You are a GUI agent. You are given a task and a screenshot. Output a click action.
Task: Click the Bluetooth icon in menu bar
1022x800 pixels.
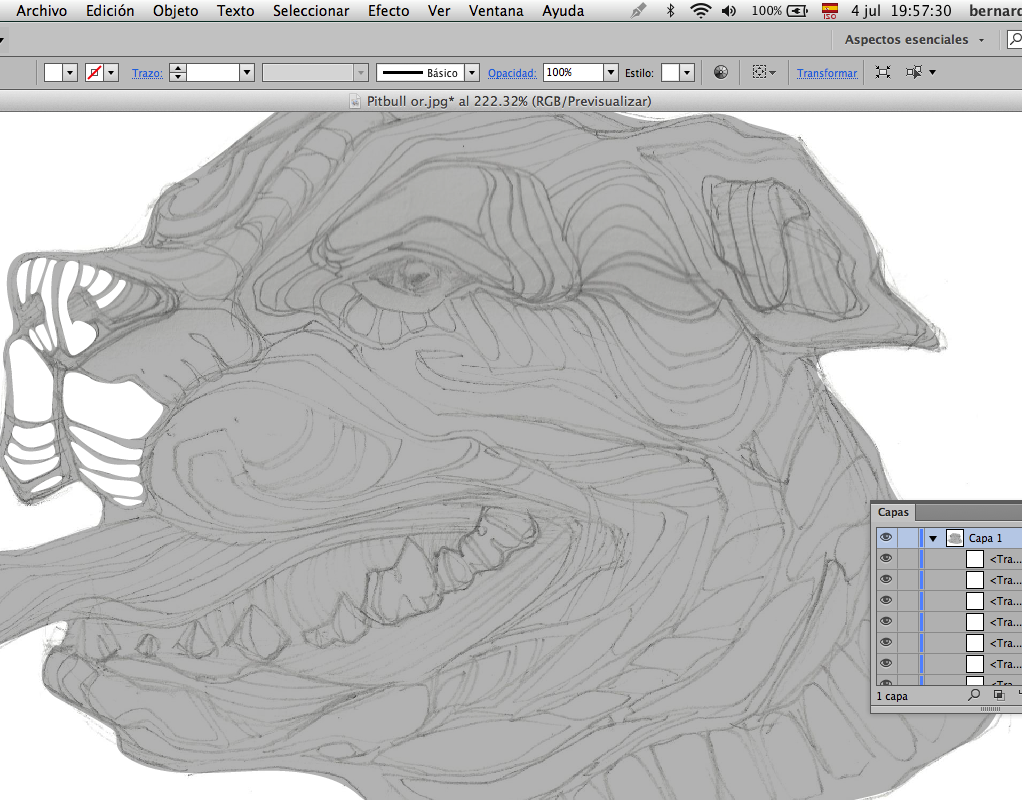[x=671, y=11]
